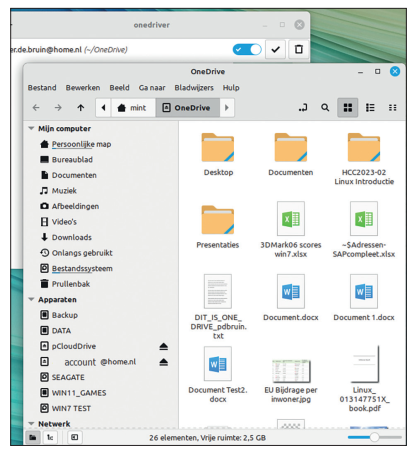Screen dimensions: 408x450
Task: Collapse the Mijn computer section
Action: (31, 128)
